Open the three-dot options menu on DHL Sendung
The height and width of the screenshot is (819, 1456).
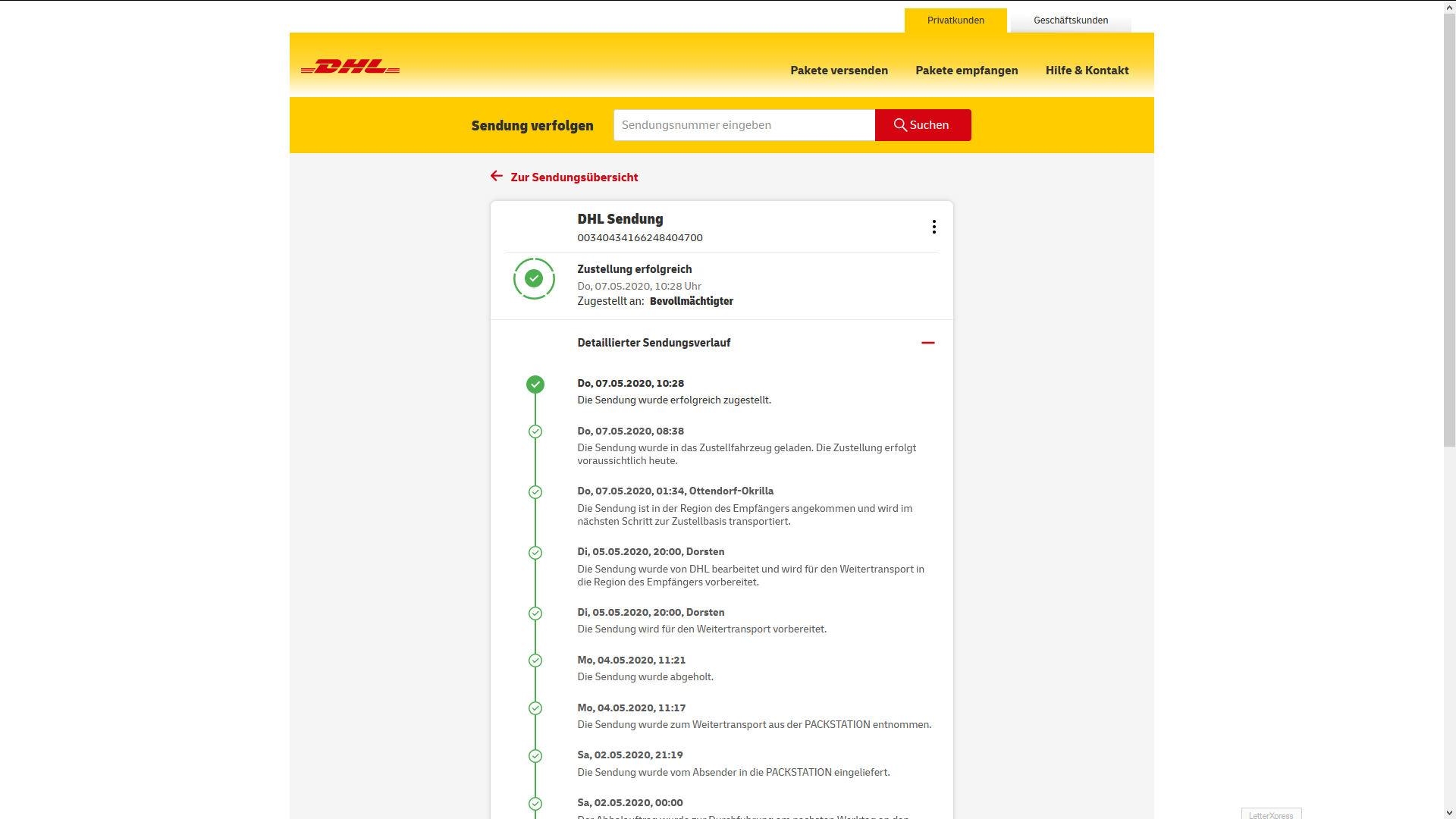[934, 226]
